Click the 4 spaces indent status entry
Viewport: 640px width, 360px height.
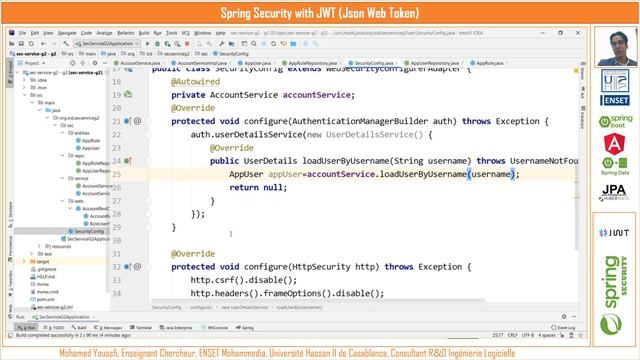pos(547,335)
